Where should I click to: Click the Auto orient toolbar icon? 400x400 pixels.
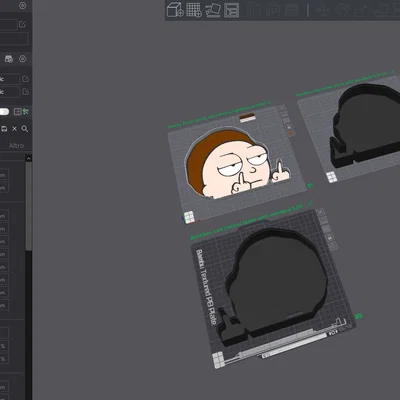(x=213, y=10)
